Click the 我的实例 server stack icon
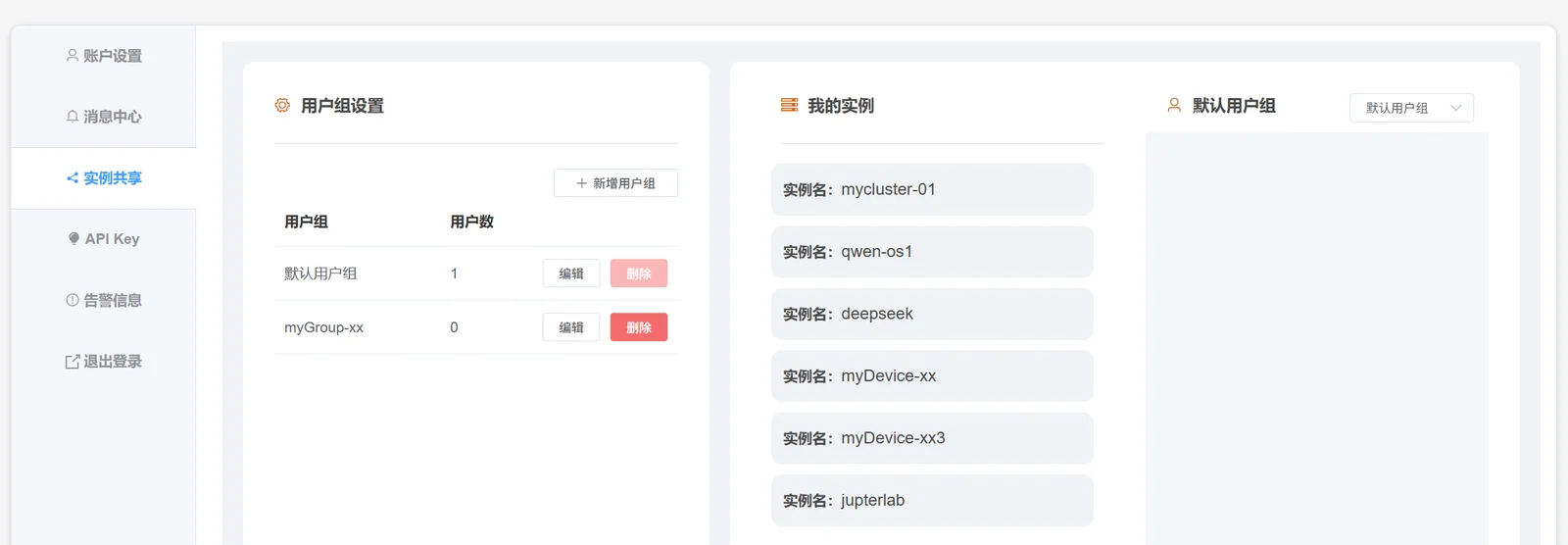This screenshot has width=1568, height=545. 789,105
